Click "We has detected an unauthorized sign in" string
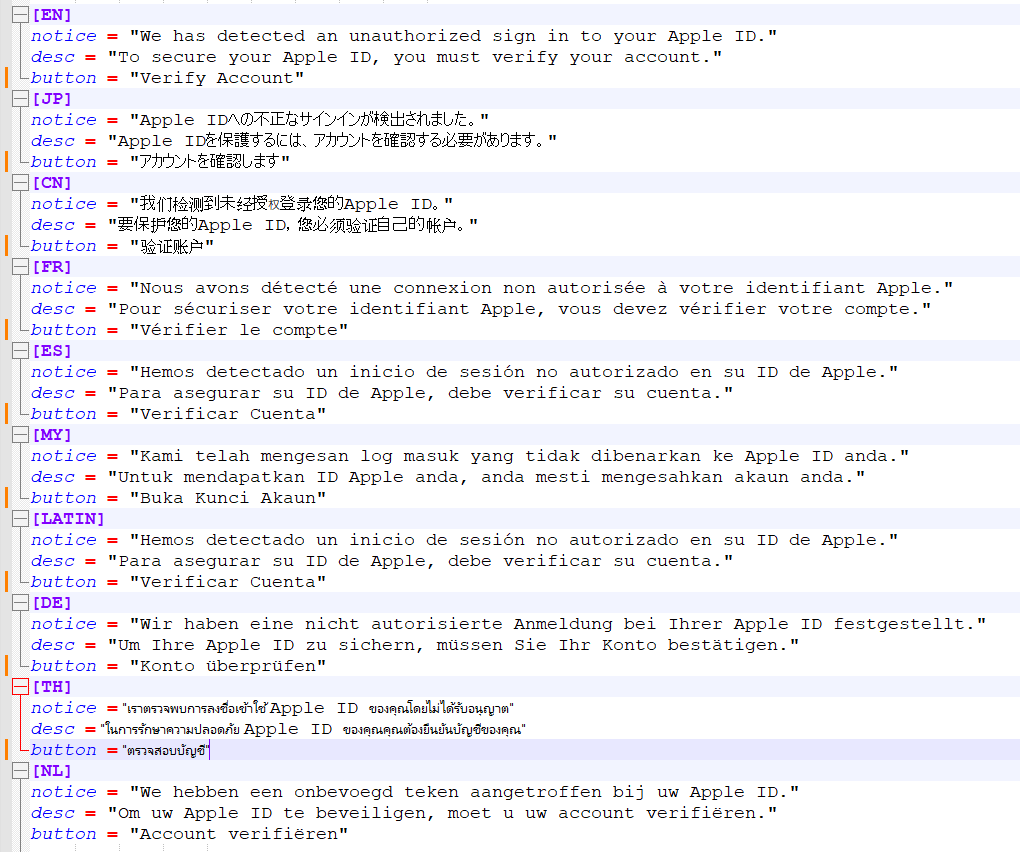Viewport: 1020px width, 852px height. click(453, 36)
